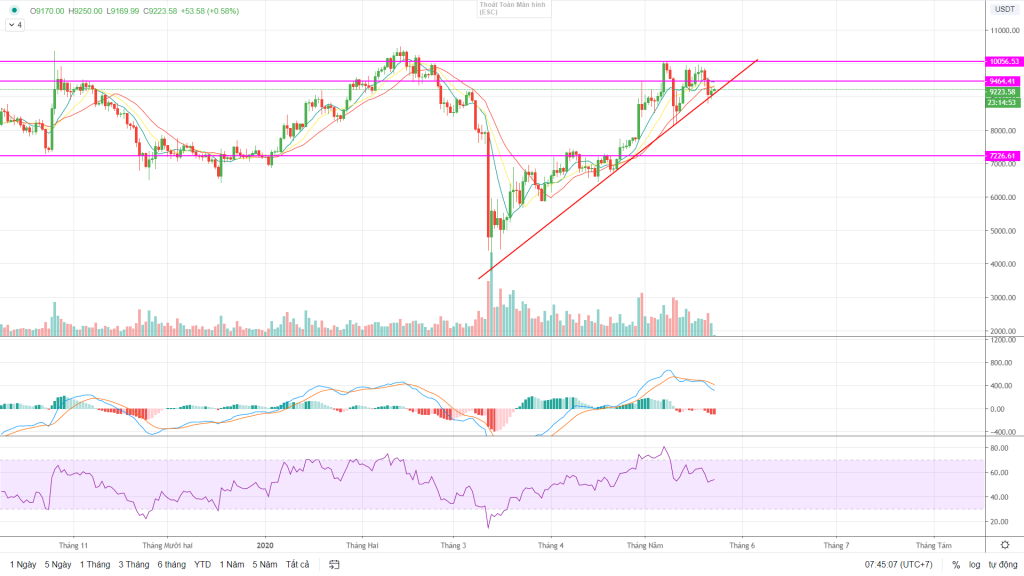Select the YTD range
This screenshot has width=1024, height=576.
coord(203,565)
